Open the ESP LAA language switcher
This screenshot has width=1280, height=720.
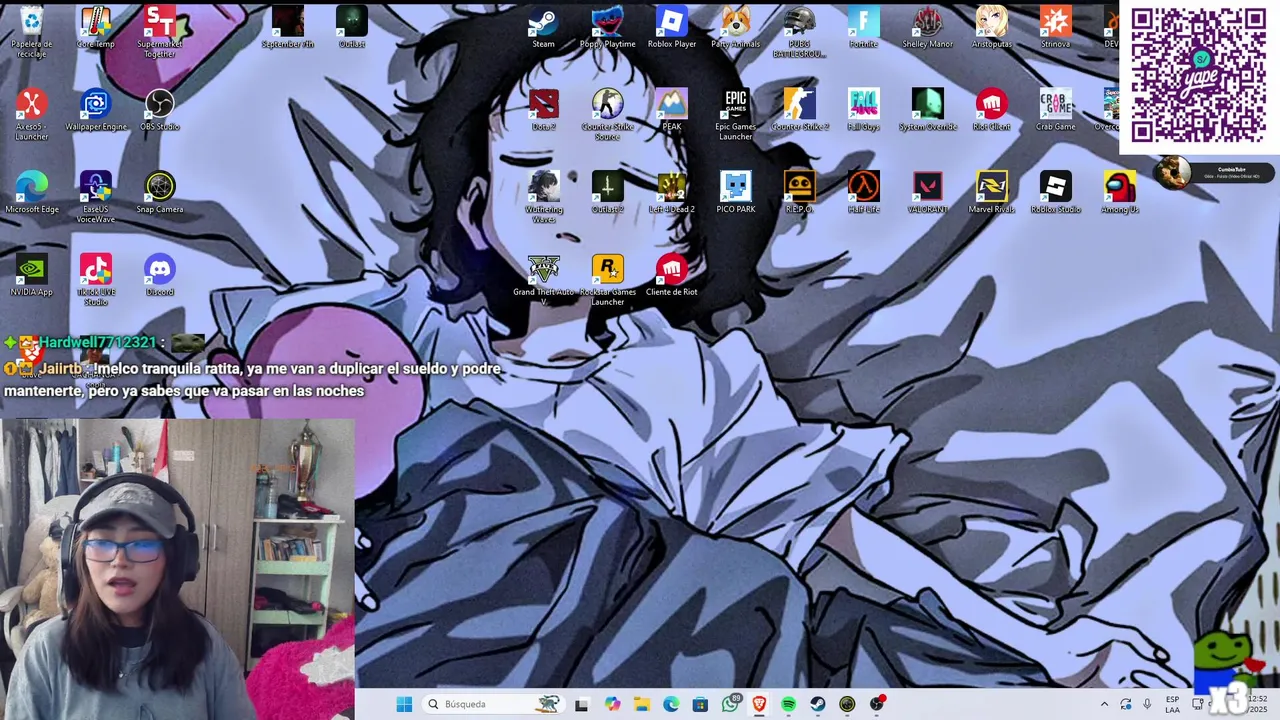pyautogui.click(x=1172, y=704)
